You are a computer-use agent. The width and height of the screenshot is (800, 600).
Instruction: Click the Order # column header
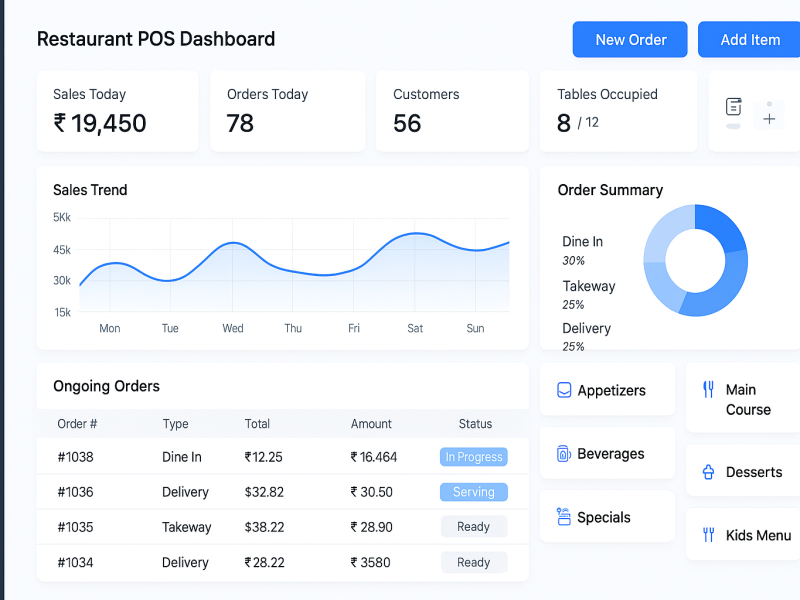(77, 424)
